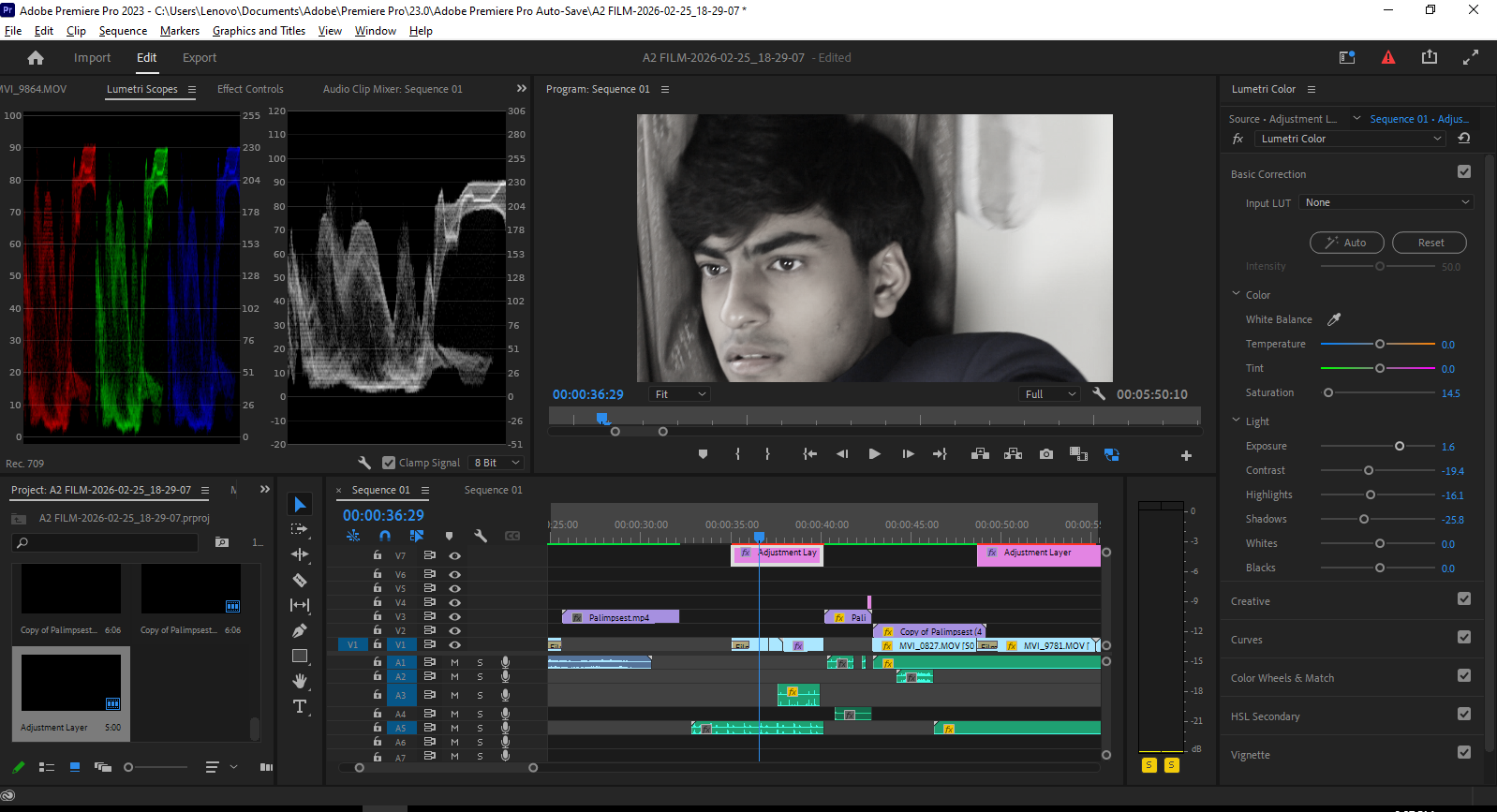Open the Markers menu
This screenshot has height=812, width=1497.
[x=179, y=31]
